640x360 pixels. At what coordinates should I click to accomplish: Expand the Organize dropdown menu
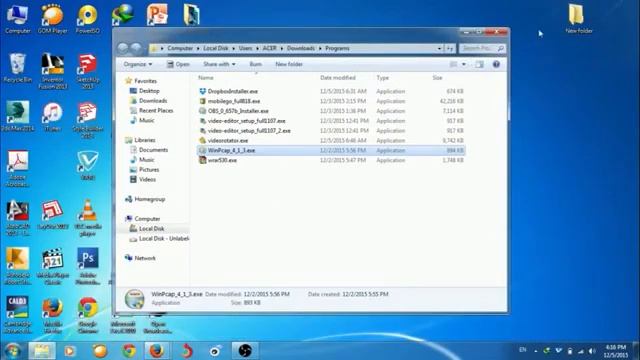(138, 64)
